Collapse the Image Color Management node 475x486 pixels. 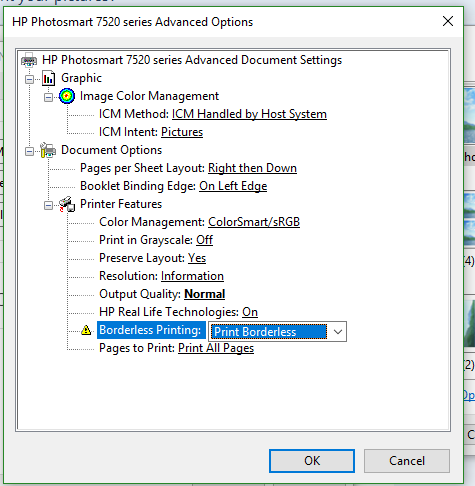point(48,97)
